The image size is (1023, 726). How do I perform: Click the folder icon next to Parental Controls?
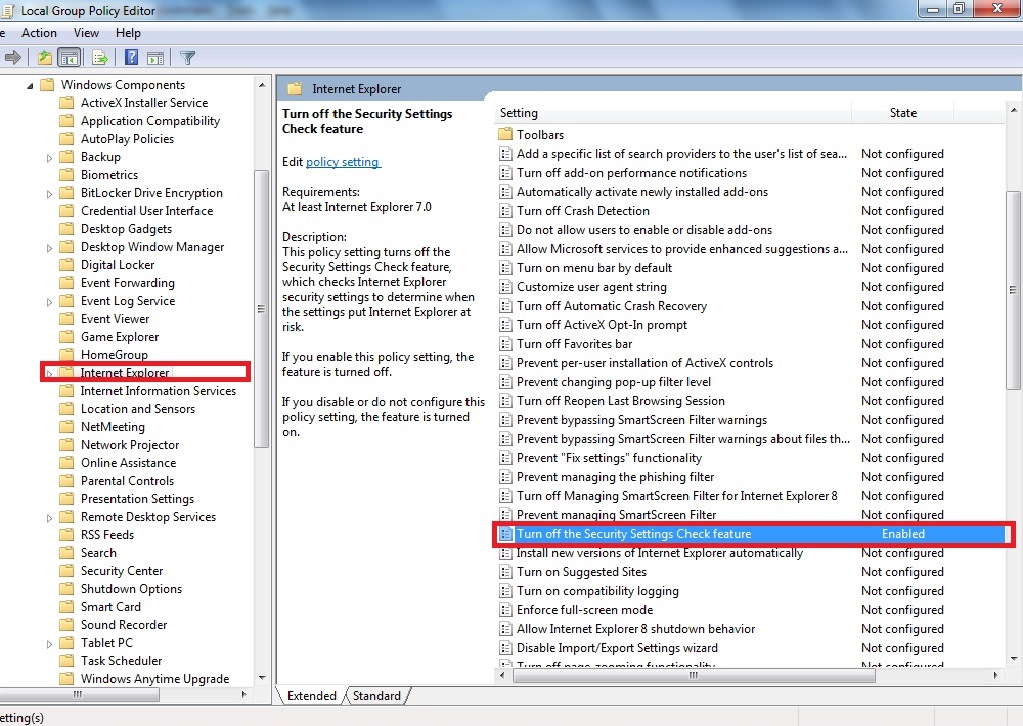(67, 481)
